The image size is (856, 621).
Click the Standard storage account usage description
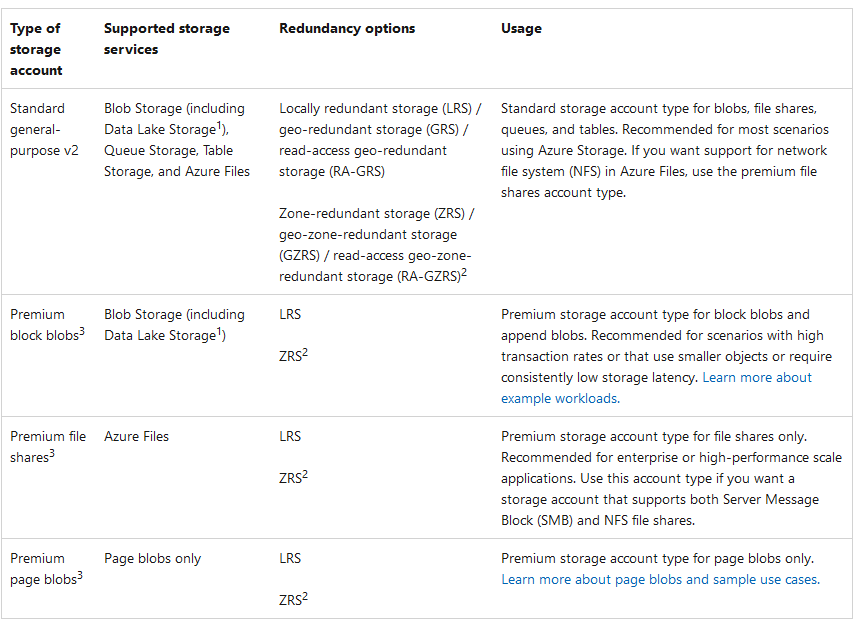point(664,150)
